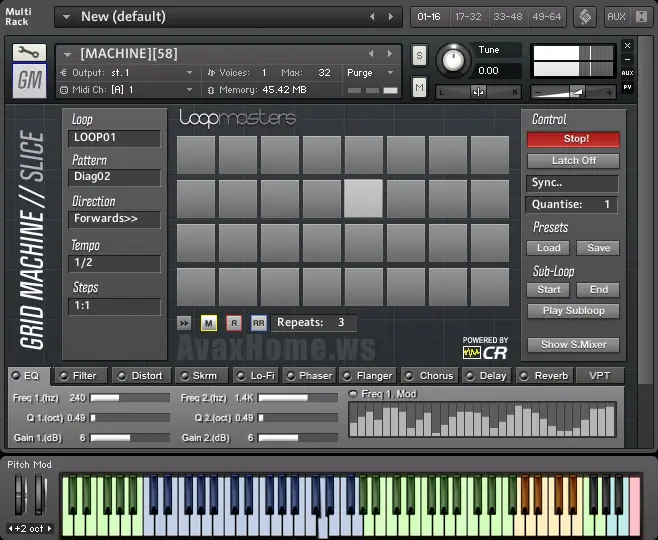Open the MACHINE instrument name dropdown
Image resolution: width=658 pixels, height=540 pixels.
pyautogui.click(x=67, y=54)
